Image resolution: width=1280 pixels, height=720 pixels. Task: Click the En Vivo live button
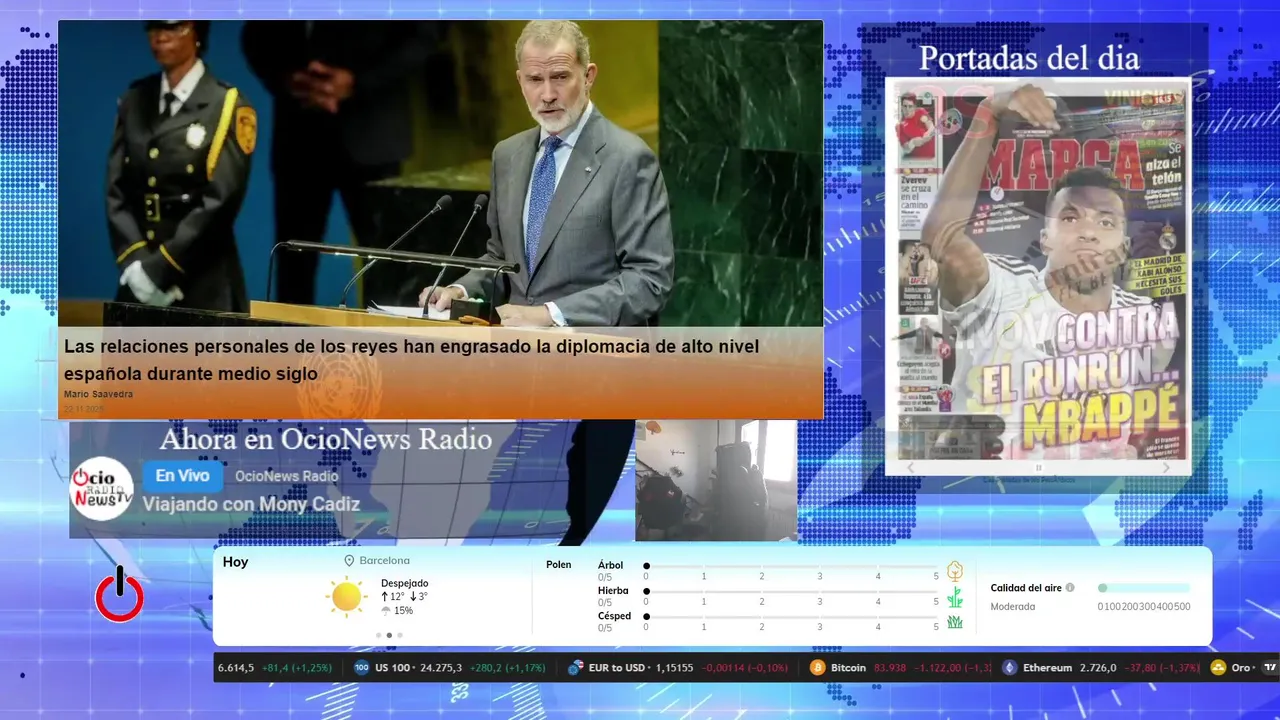(x=182, y=476)
